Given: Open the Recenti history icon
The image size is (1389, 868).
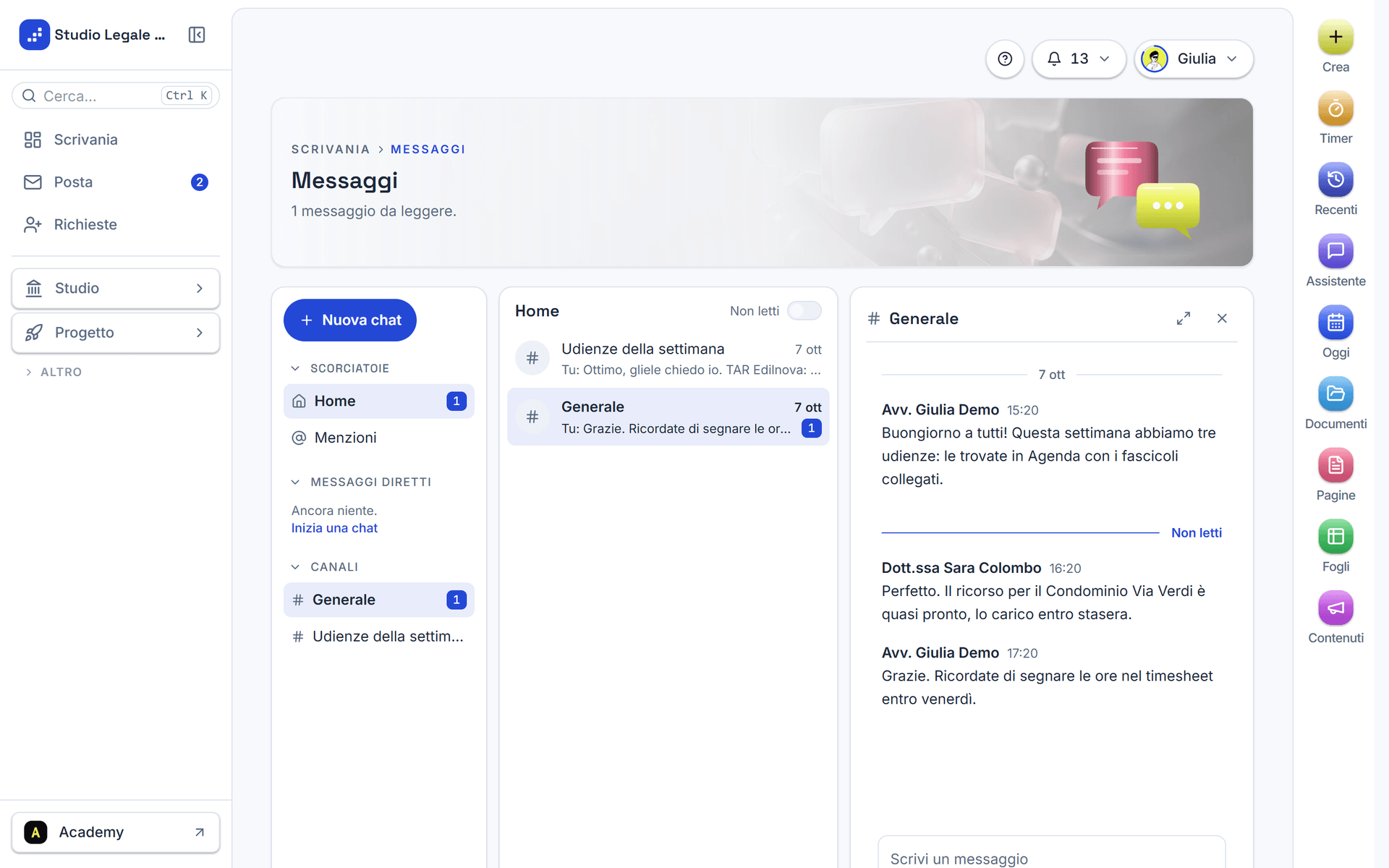Looking at the screenshot, I should (1335, 180).
